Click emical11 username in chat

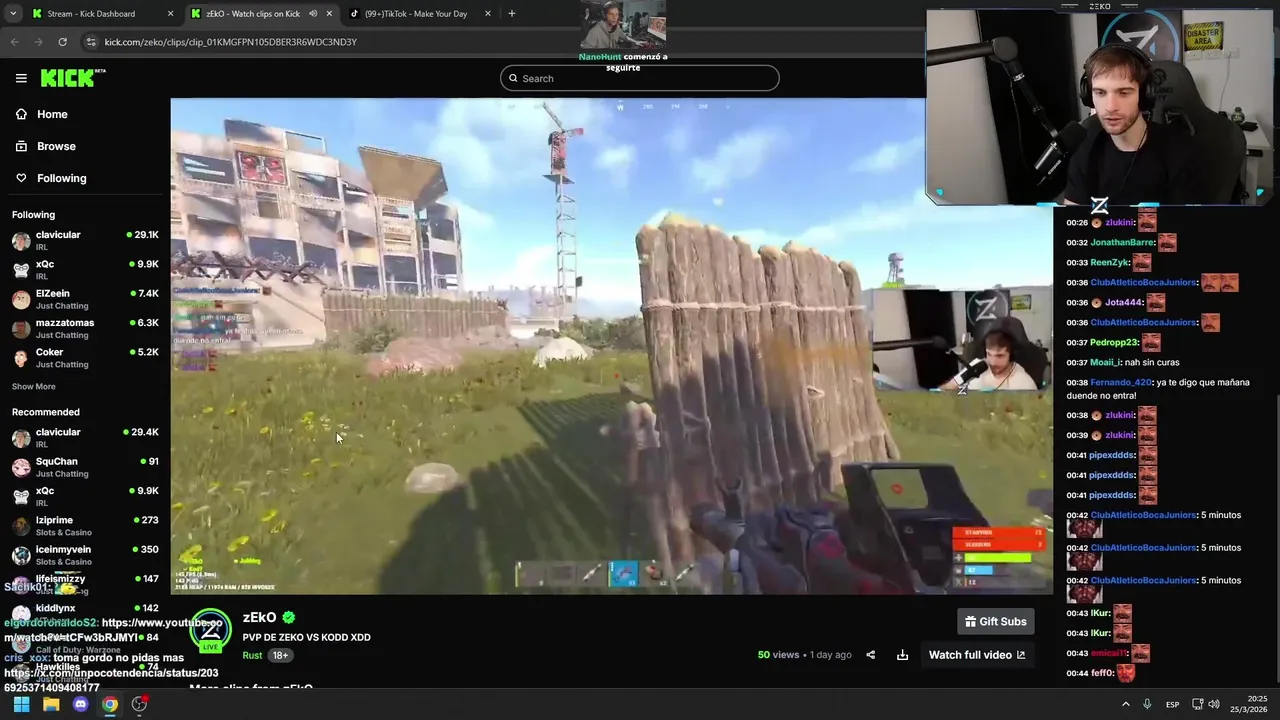1109,653
